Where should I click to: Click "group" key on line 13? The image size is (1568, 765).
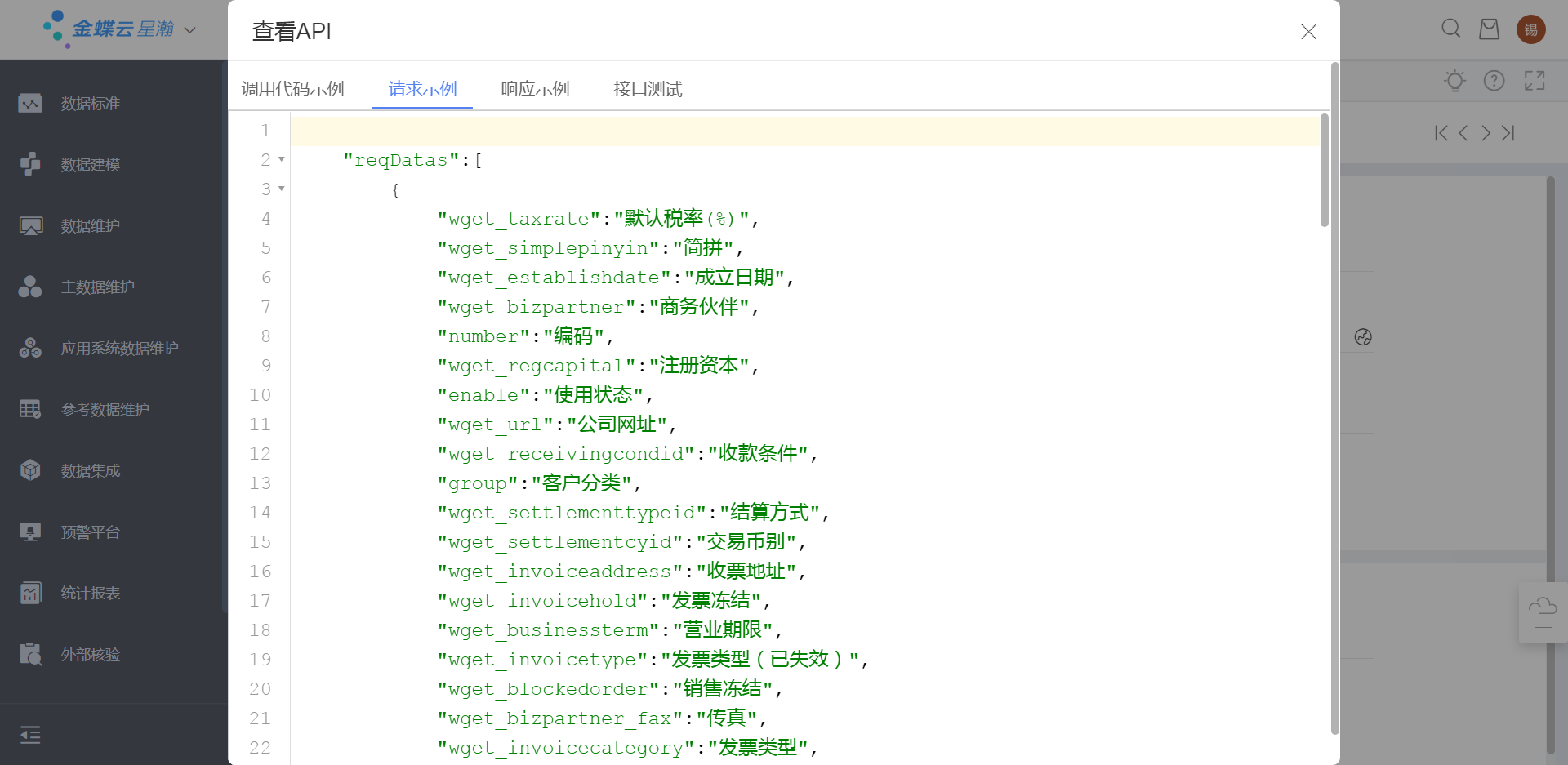click(479, 483)
